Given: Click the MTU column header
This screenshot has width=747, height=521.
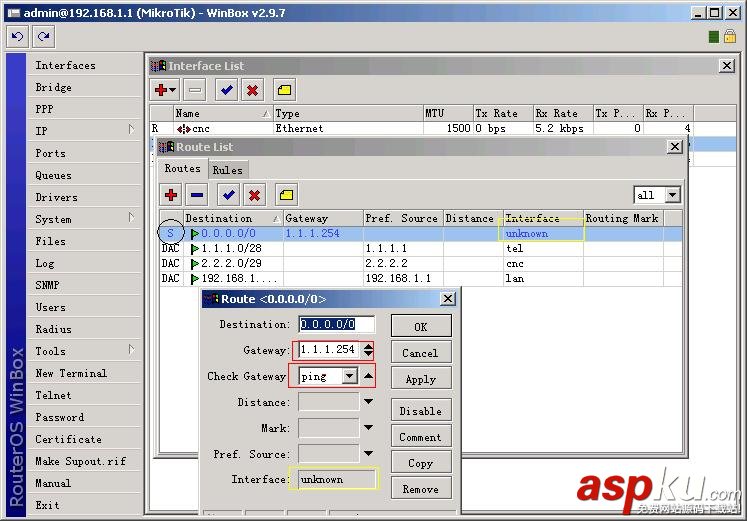Looking at the screenshot, I should pos(448,113).
